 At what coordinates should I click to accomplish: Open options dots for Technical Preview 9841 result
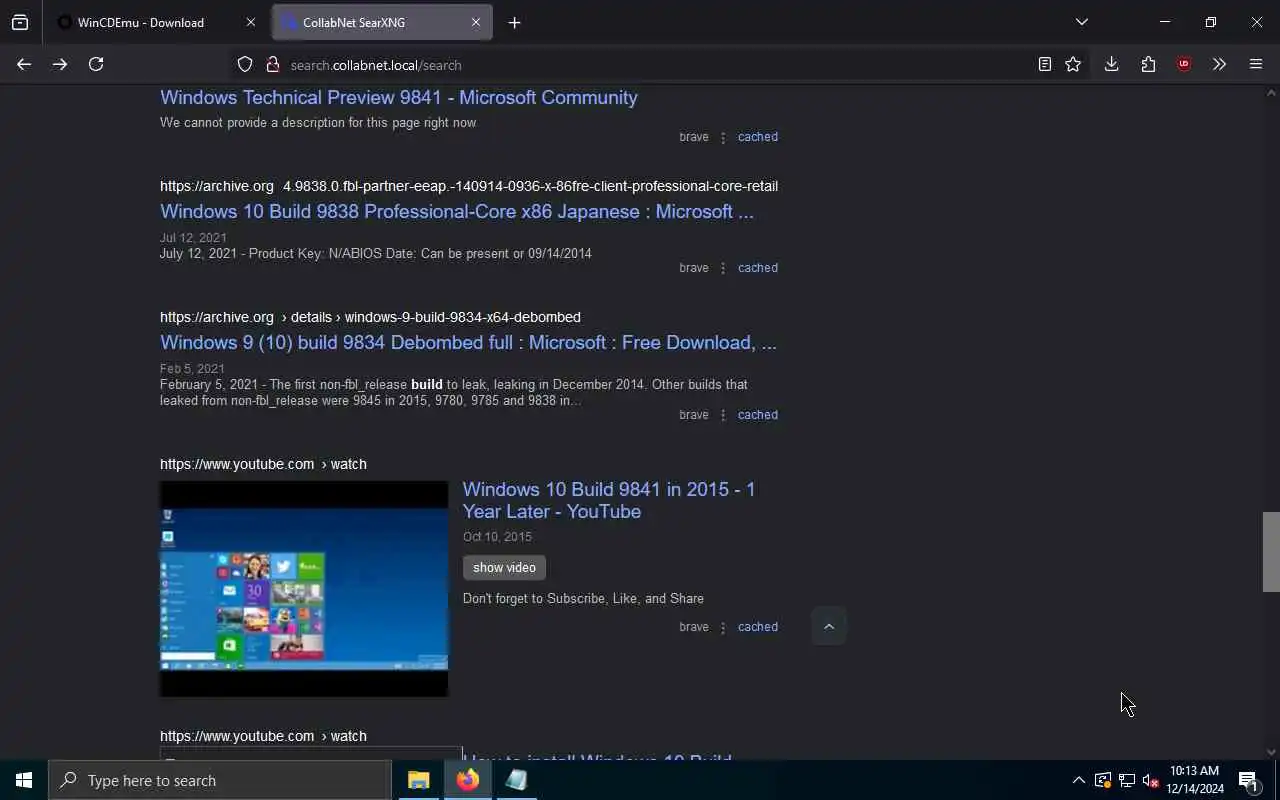[x=723, y=137]
